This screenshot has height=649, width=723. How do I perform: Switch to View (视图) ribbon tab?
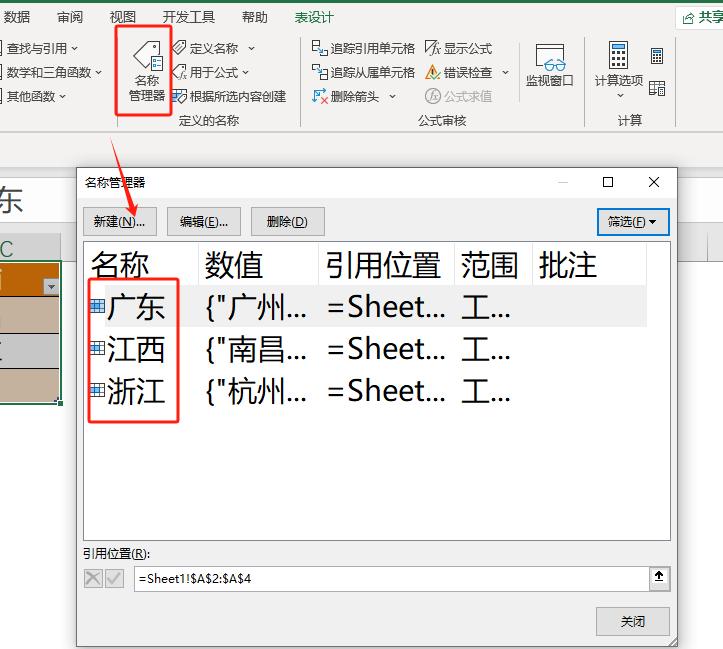point(123,17)
